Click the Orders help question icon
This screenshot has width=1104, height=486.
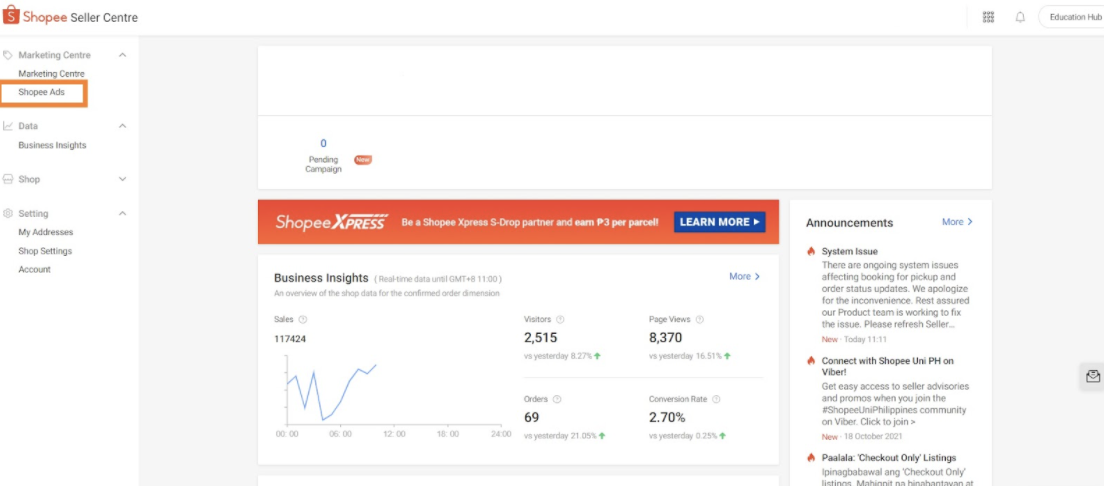pos(557,399)
